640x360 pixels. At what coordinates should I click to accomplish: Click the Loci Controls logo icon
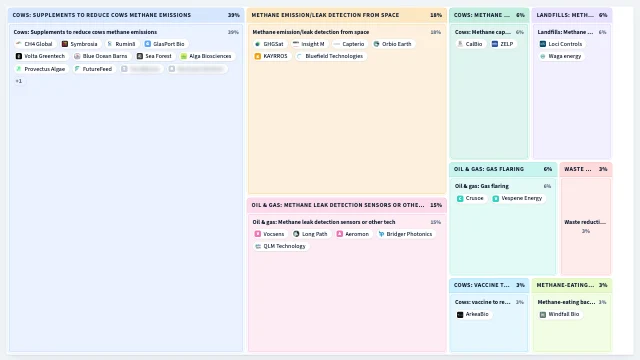click(x=542, y=44)
